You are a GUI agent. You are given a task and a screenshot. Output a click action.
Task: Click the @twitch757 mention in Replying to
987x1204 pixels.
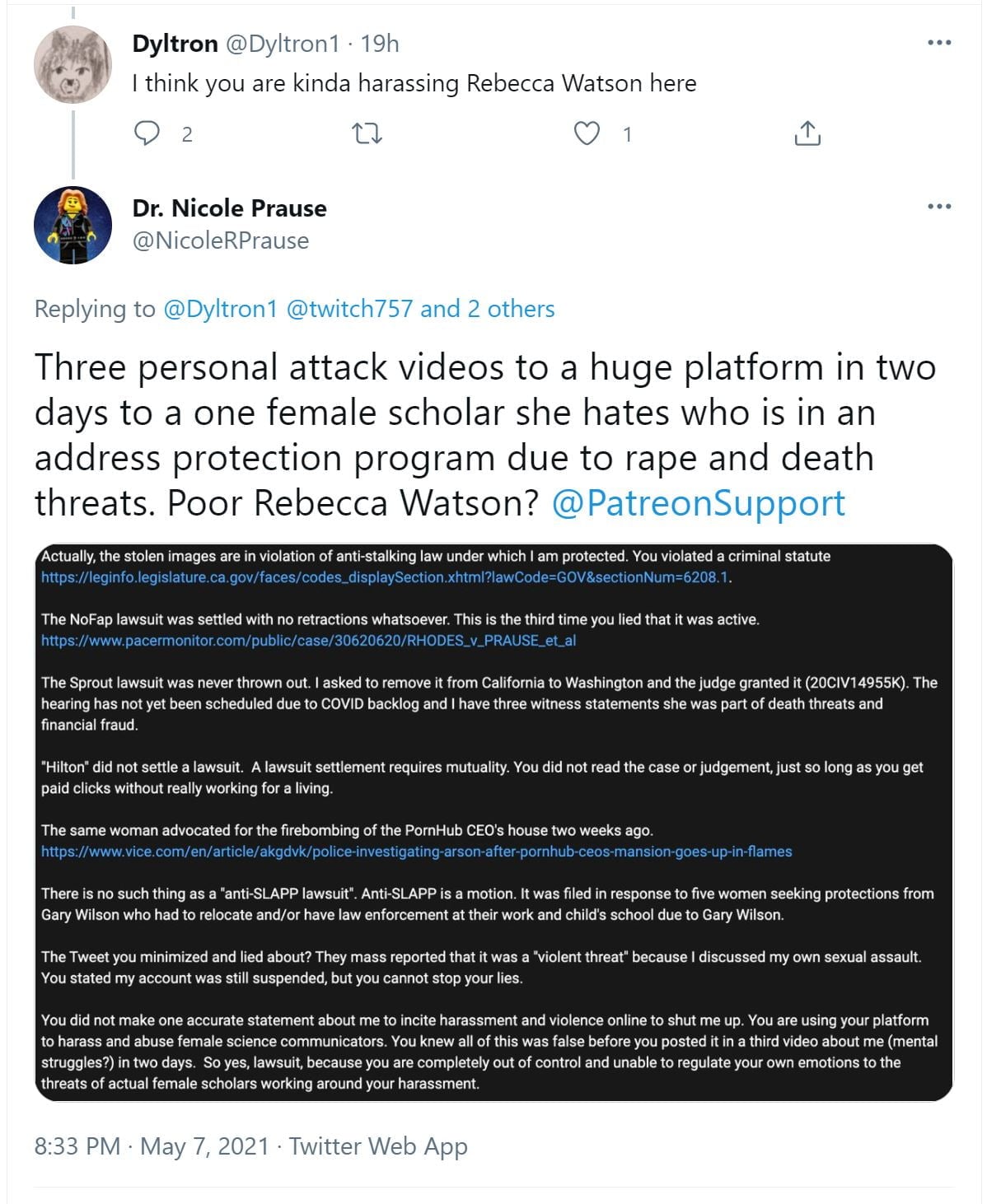click(x=349, y=309)
